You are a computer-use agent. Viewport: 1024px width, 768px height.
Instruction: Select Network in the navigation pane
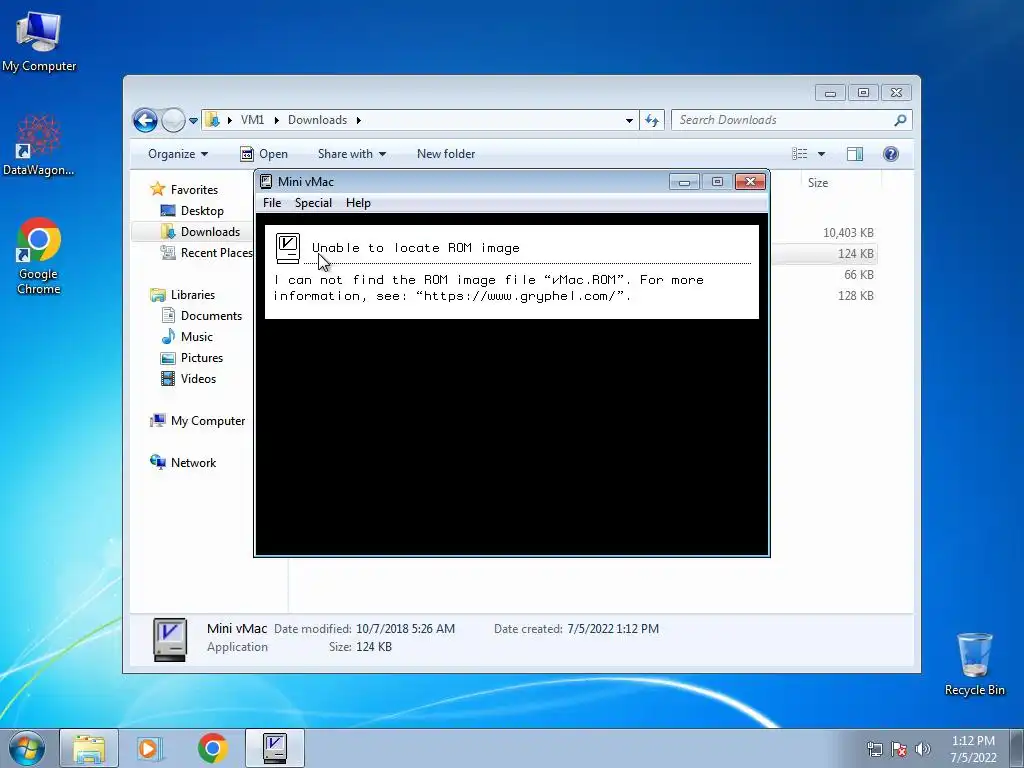tap(193, 463)
